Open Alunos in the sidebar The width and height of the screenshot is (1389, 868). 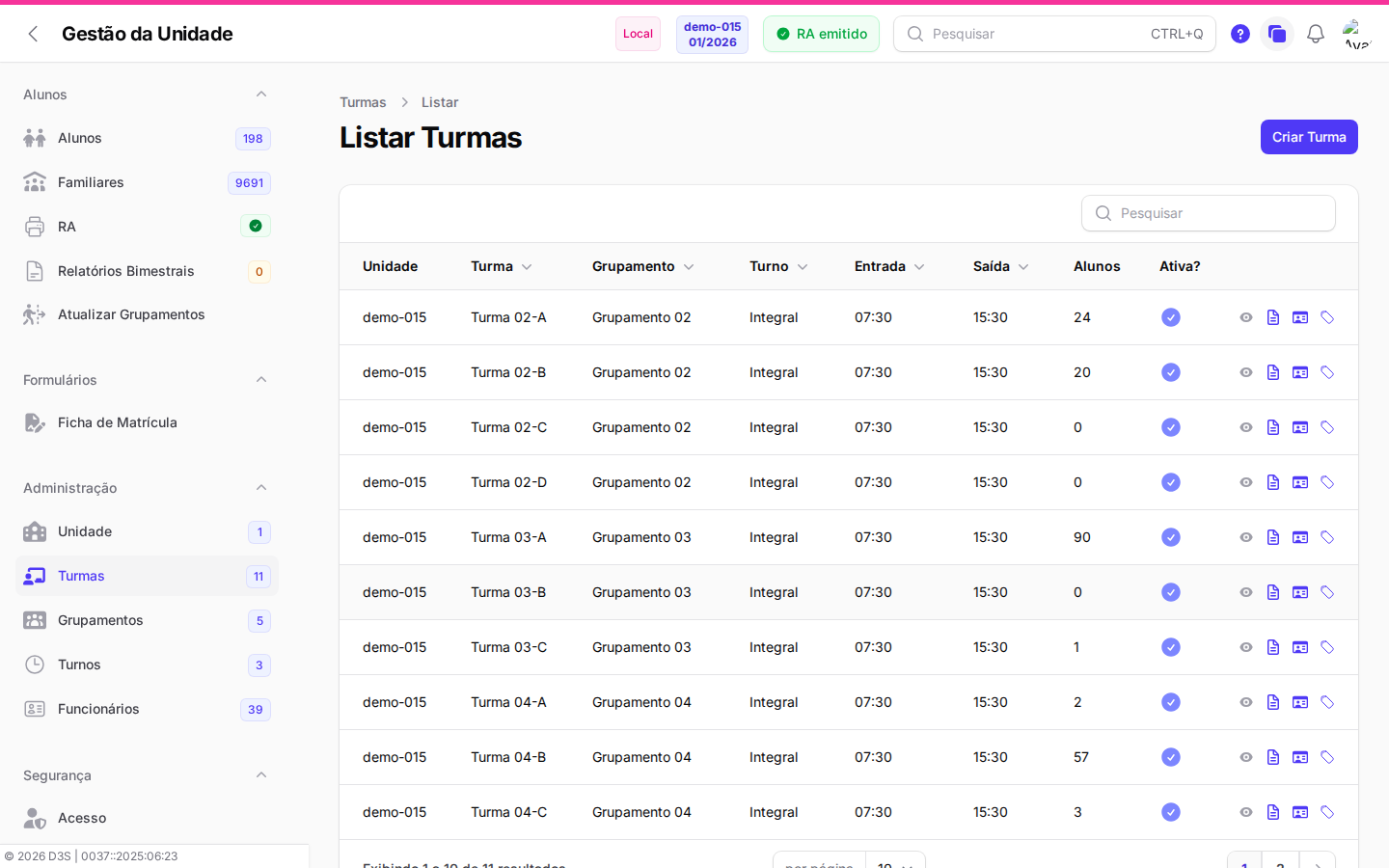tap(147, 138)
